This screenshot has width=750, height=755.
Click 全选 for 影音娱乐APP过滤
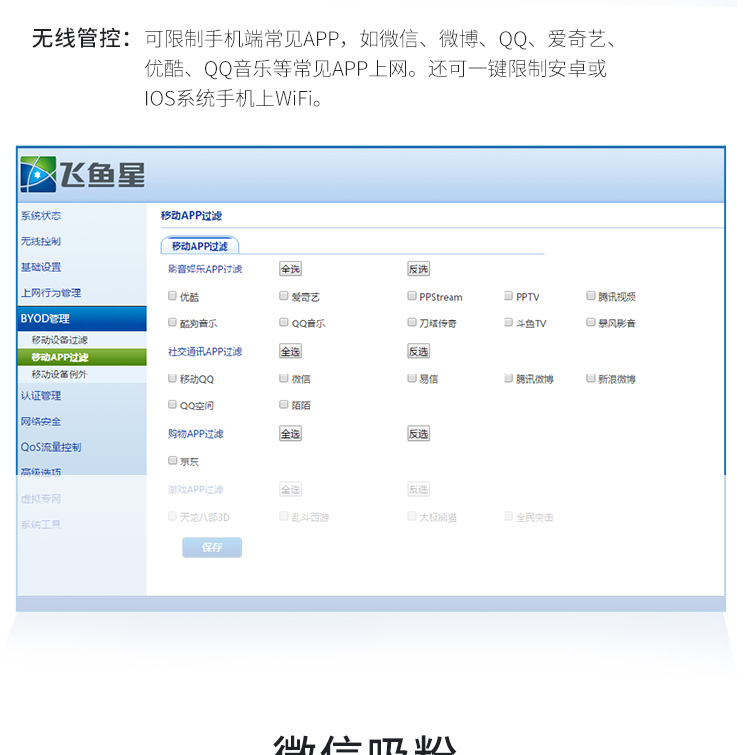click(x=290, y=269)
